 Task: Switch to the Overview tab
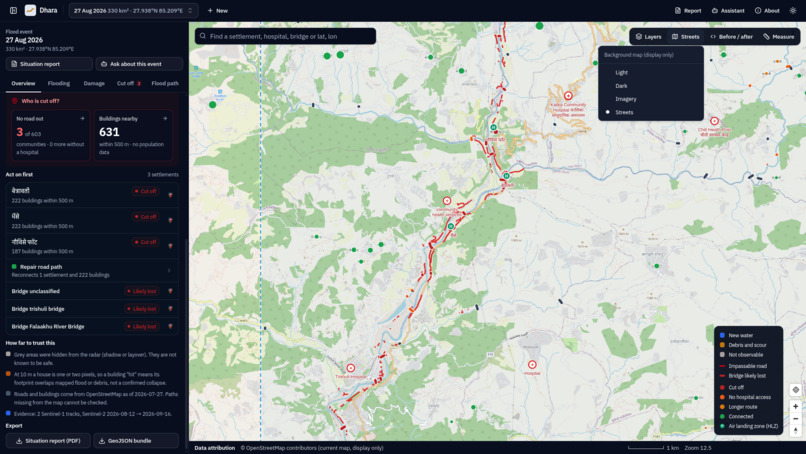tap(23, 83)
